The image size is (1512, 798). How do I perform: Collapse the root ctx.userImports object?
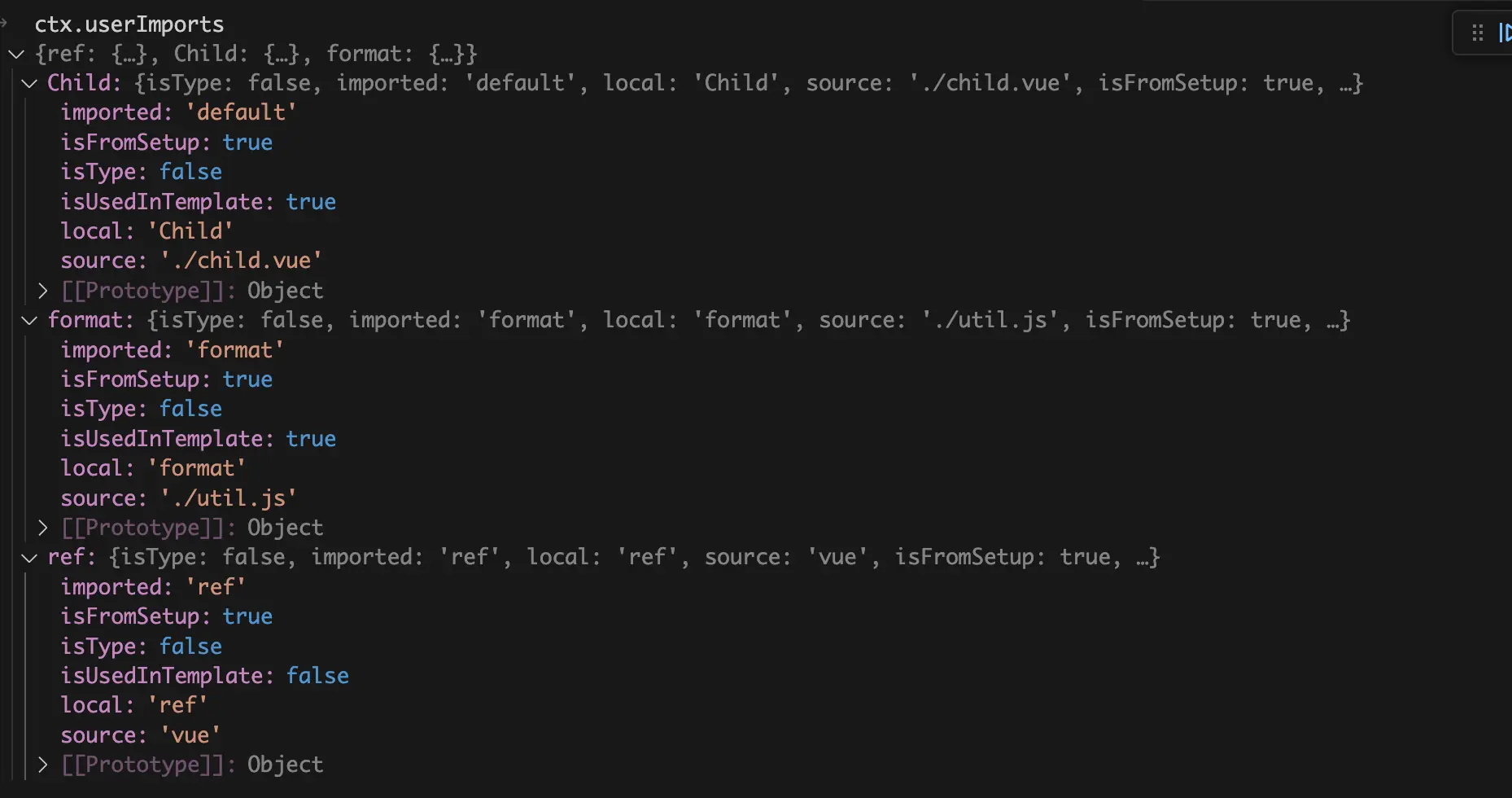tap(17, 54)
